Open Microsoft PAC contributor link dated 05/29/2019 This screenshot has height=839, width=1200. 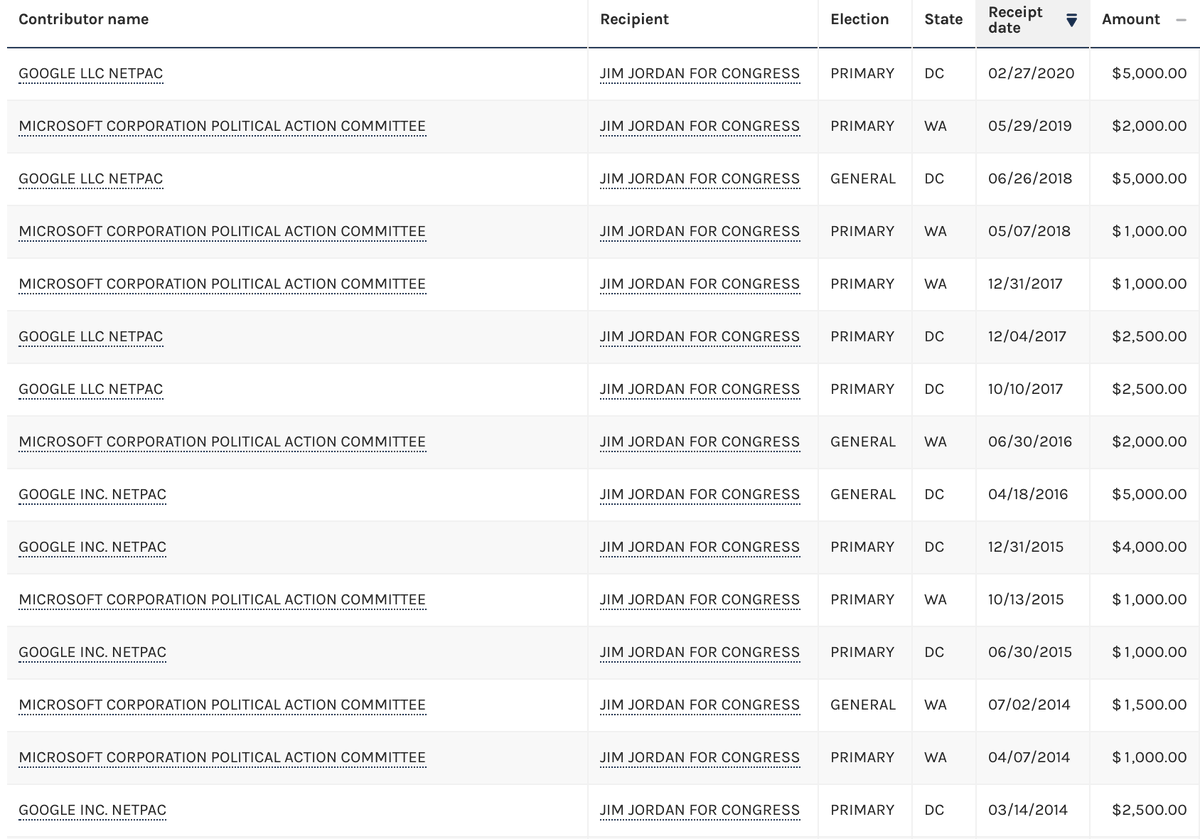pyautogui.click(x=222, y=126)
